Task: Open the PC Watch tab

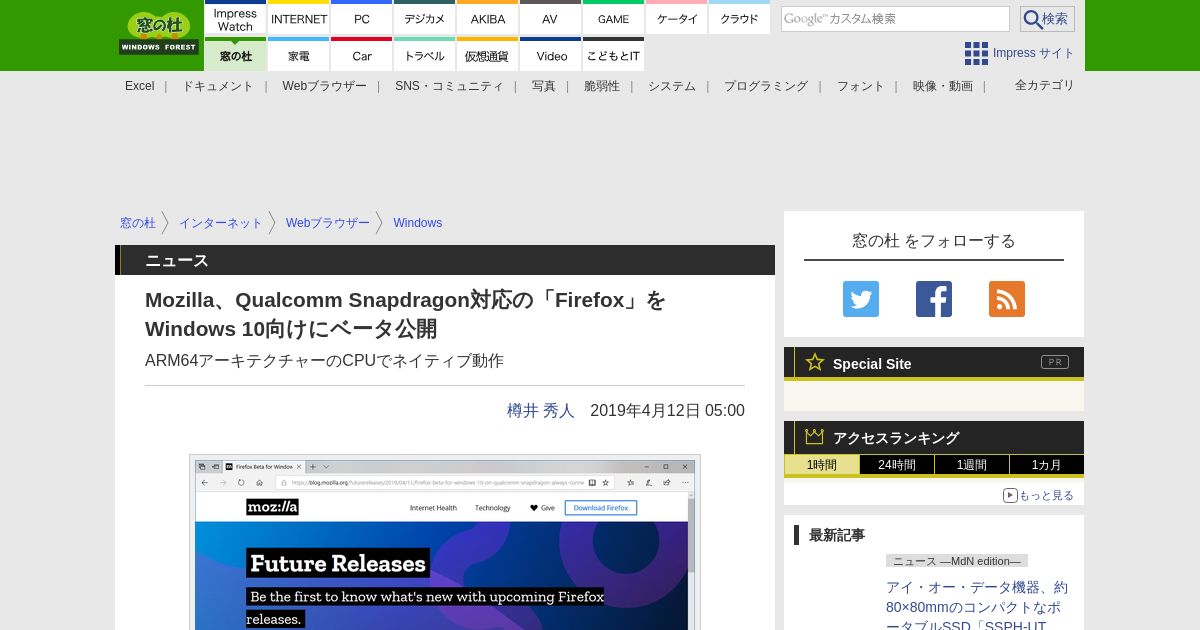Action: click(x=362, y=18)
